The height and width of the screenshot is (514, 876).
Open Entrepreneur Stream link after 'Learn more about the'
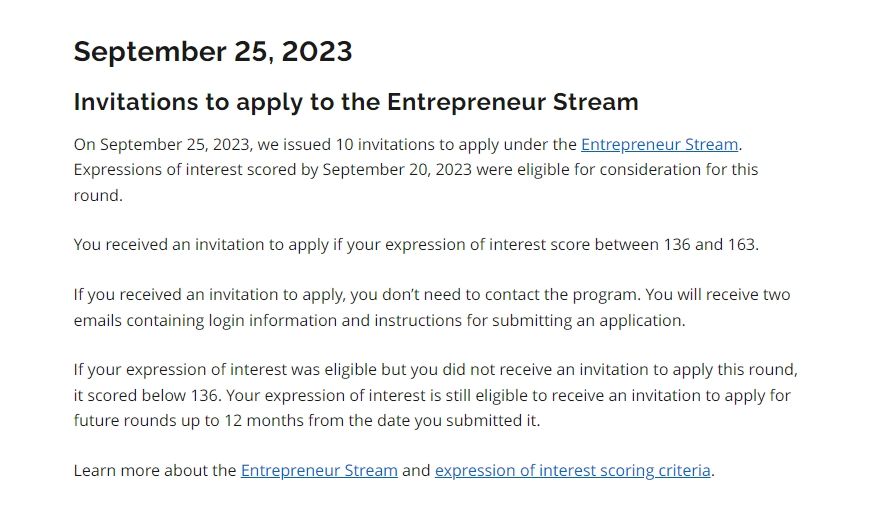[x=319, y=470]
